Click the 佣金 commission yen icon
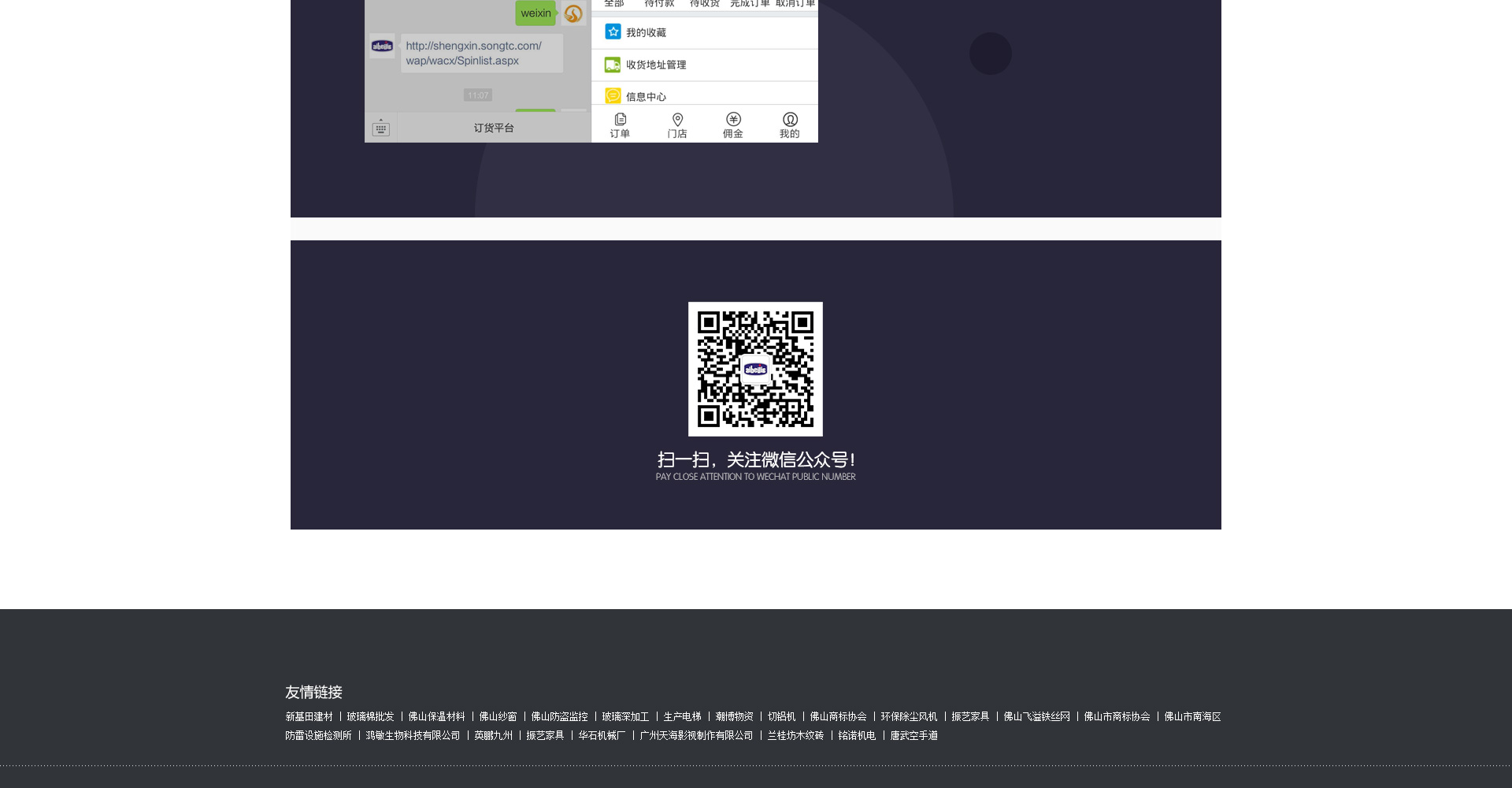This screenshot has height=788, width=1512. pos(733,120)
